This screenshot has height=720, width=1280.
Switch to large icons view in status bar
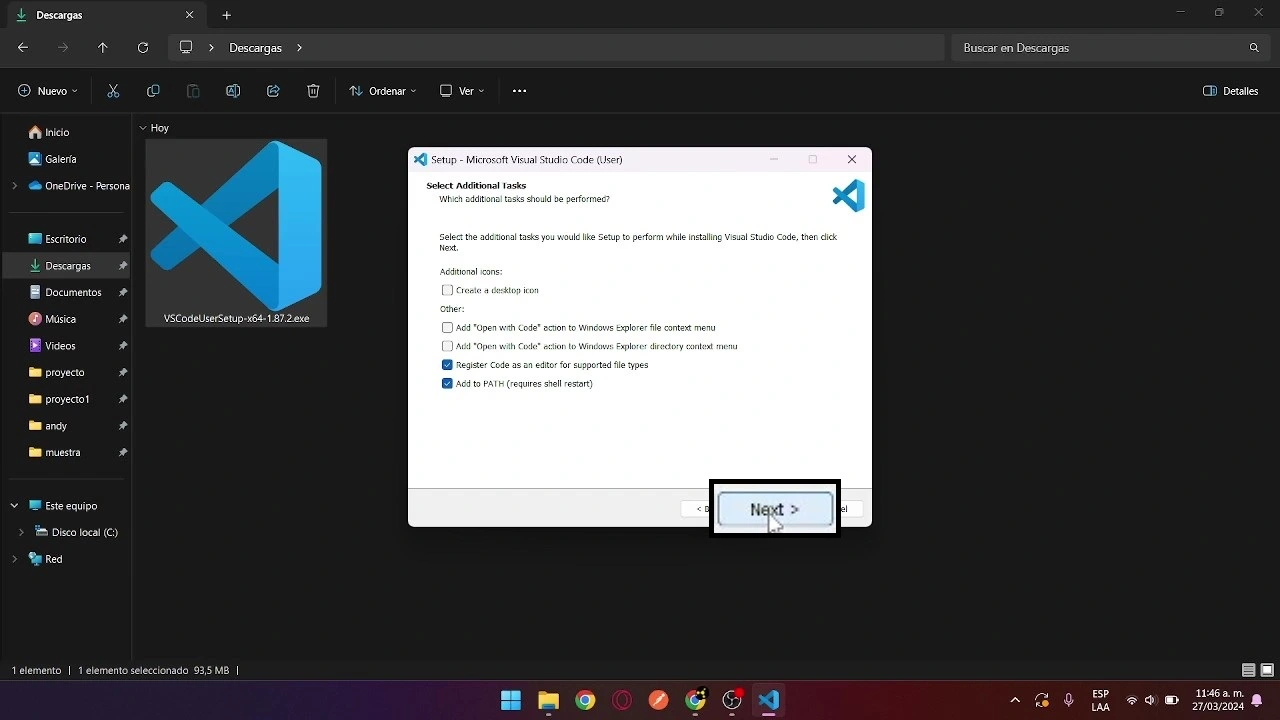click(x=1267, y=670)
